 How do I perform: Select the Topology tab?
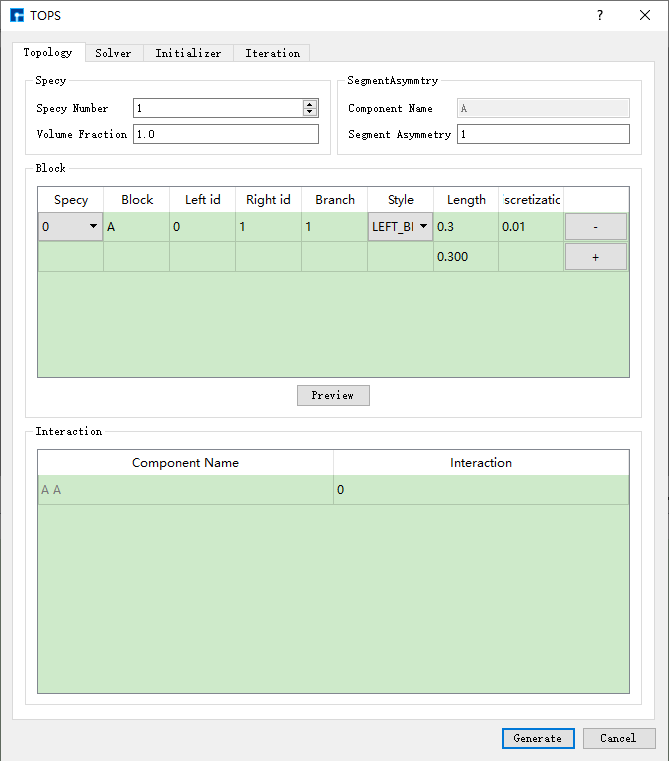click(48, 53)
